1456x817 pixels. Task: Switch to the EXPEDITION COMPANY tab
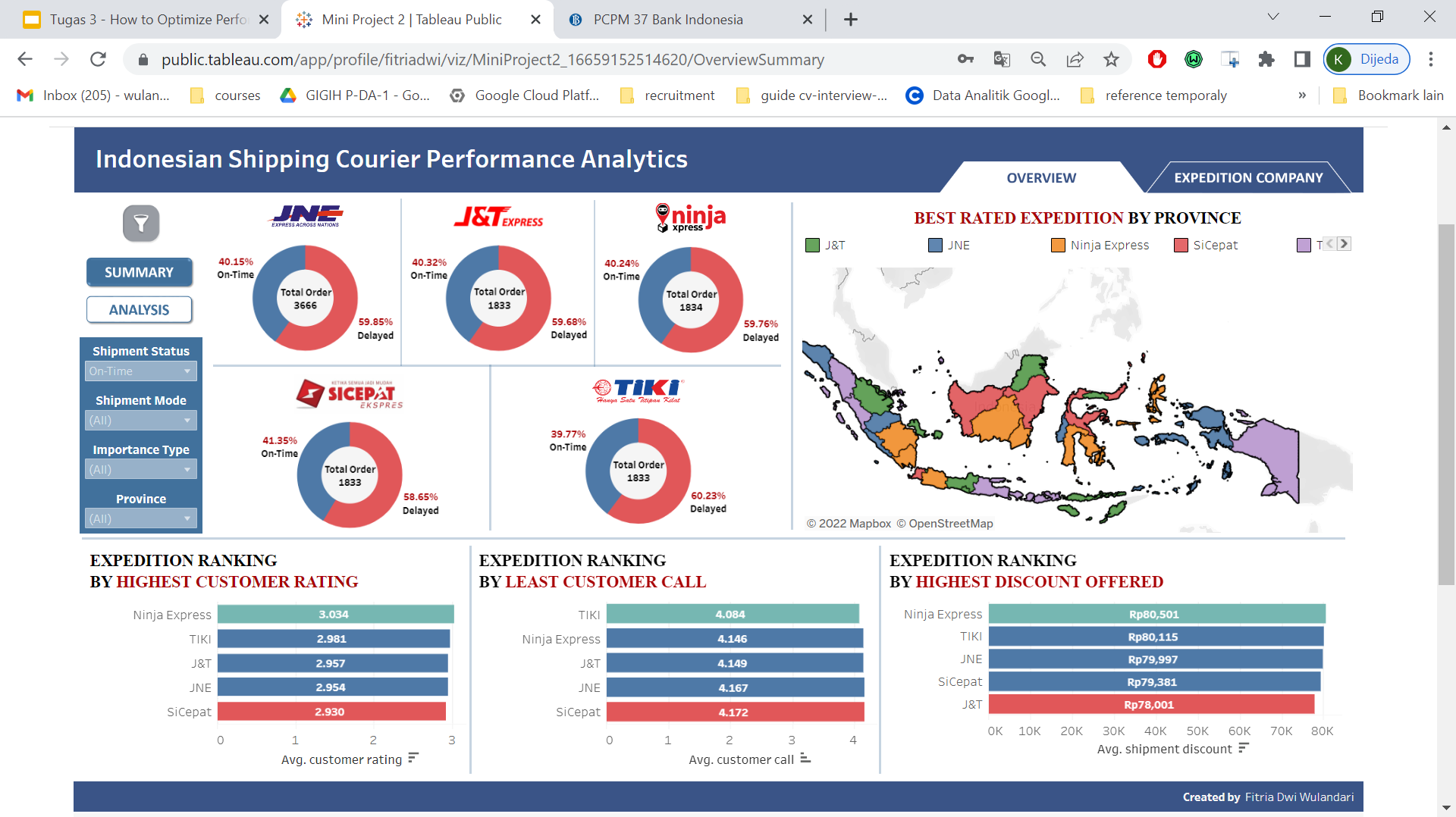(x=1247, y=177)
